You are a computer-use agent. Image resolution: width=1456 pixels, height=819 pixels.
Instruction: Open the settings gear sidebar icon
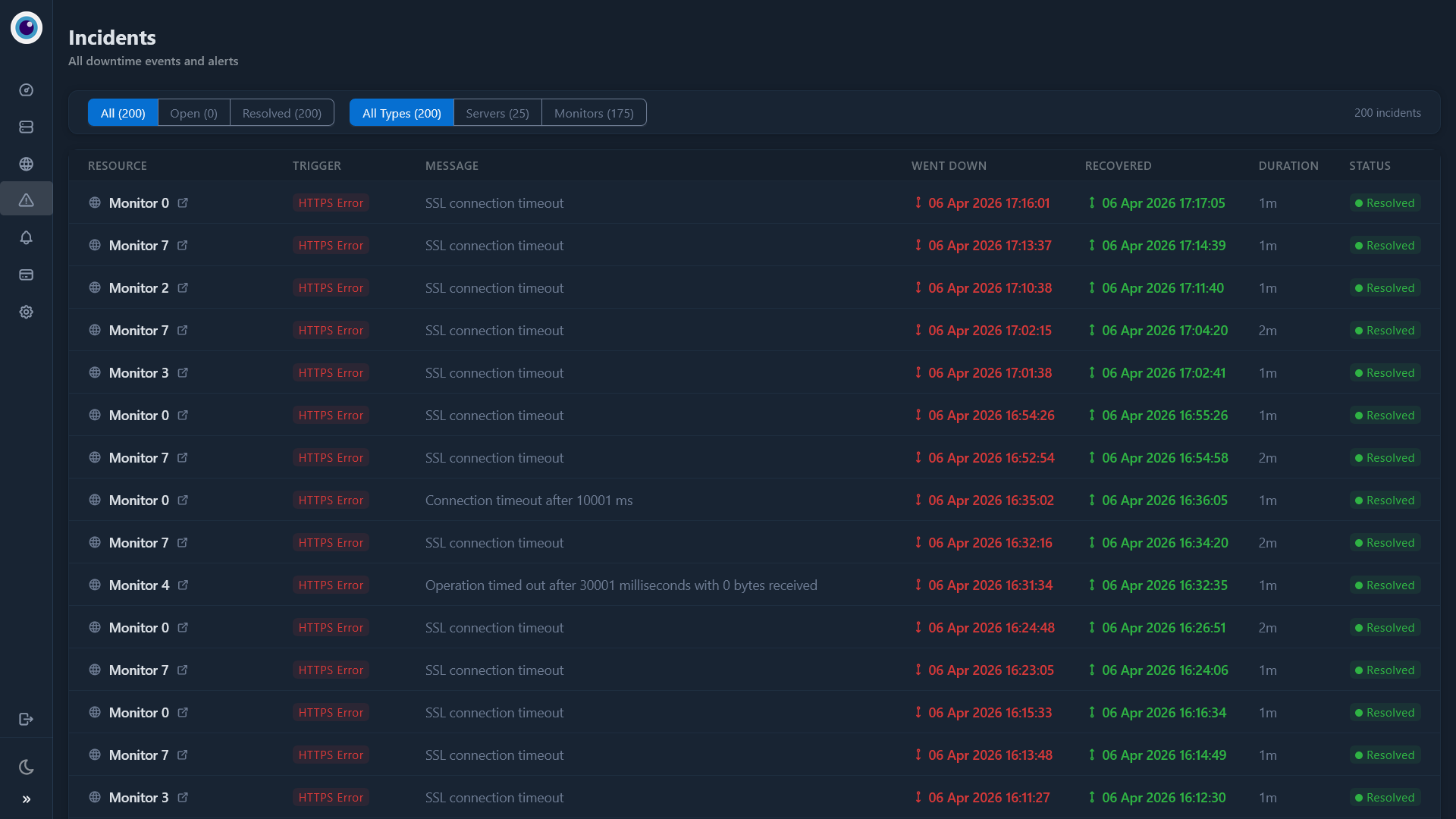(26, 312)
